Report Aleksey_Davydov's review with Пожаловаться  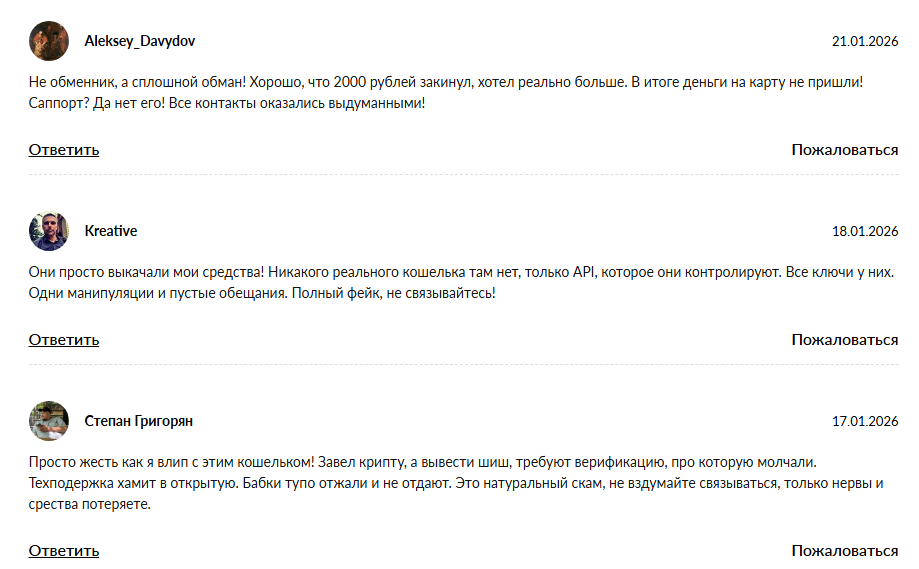(845, 150)
